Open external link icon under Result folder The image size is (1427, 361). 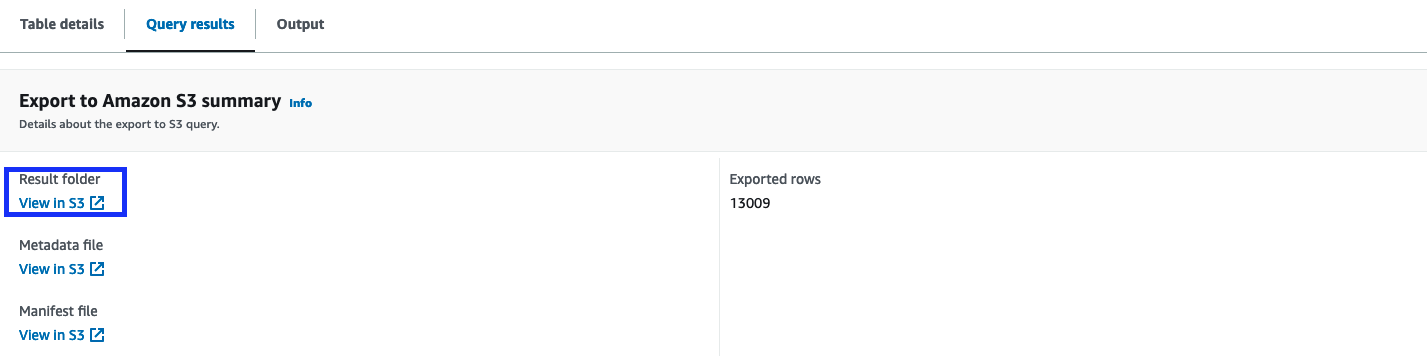[x=97, y=203]
